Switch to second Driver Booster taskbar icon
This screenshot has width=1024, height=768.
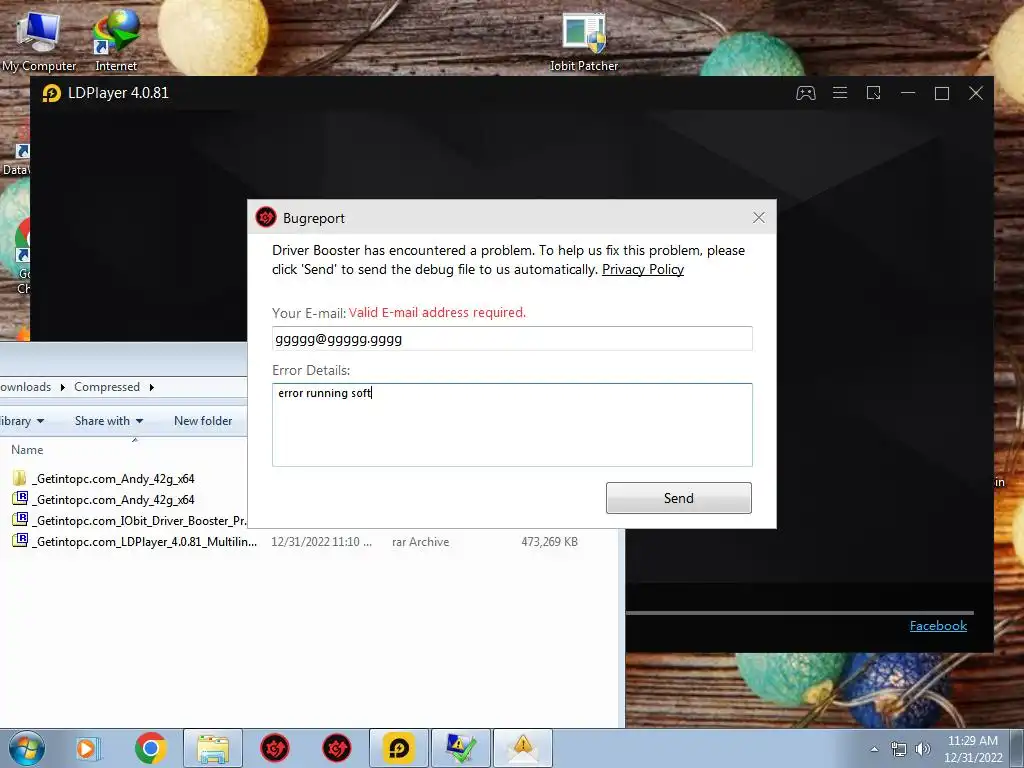click(x=337, y=748)
